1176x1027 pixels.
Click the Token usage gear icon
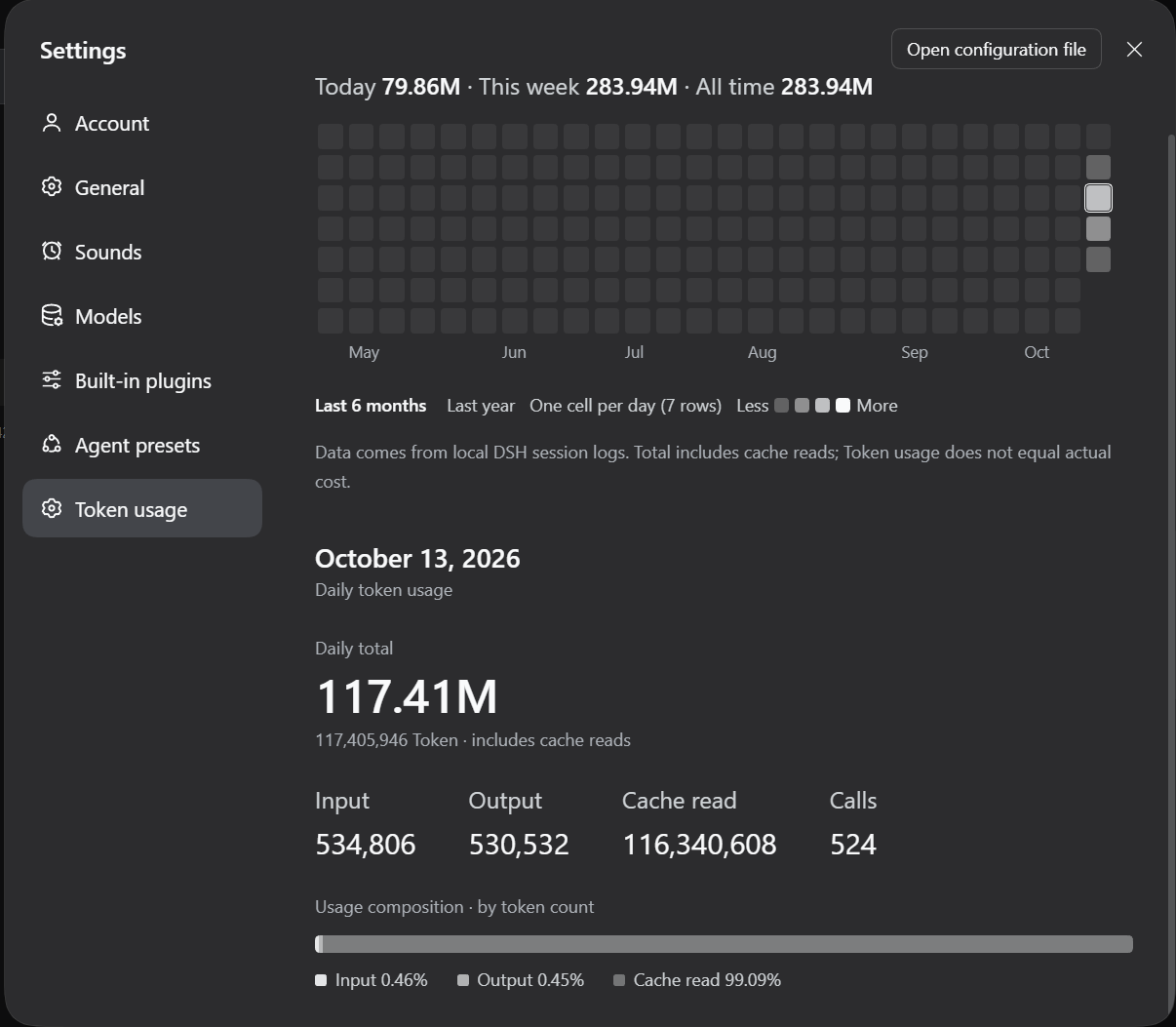[52, 509]
